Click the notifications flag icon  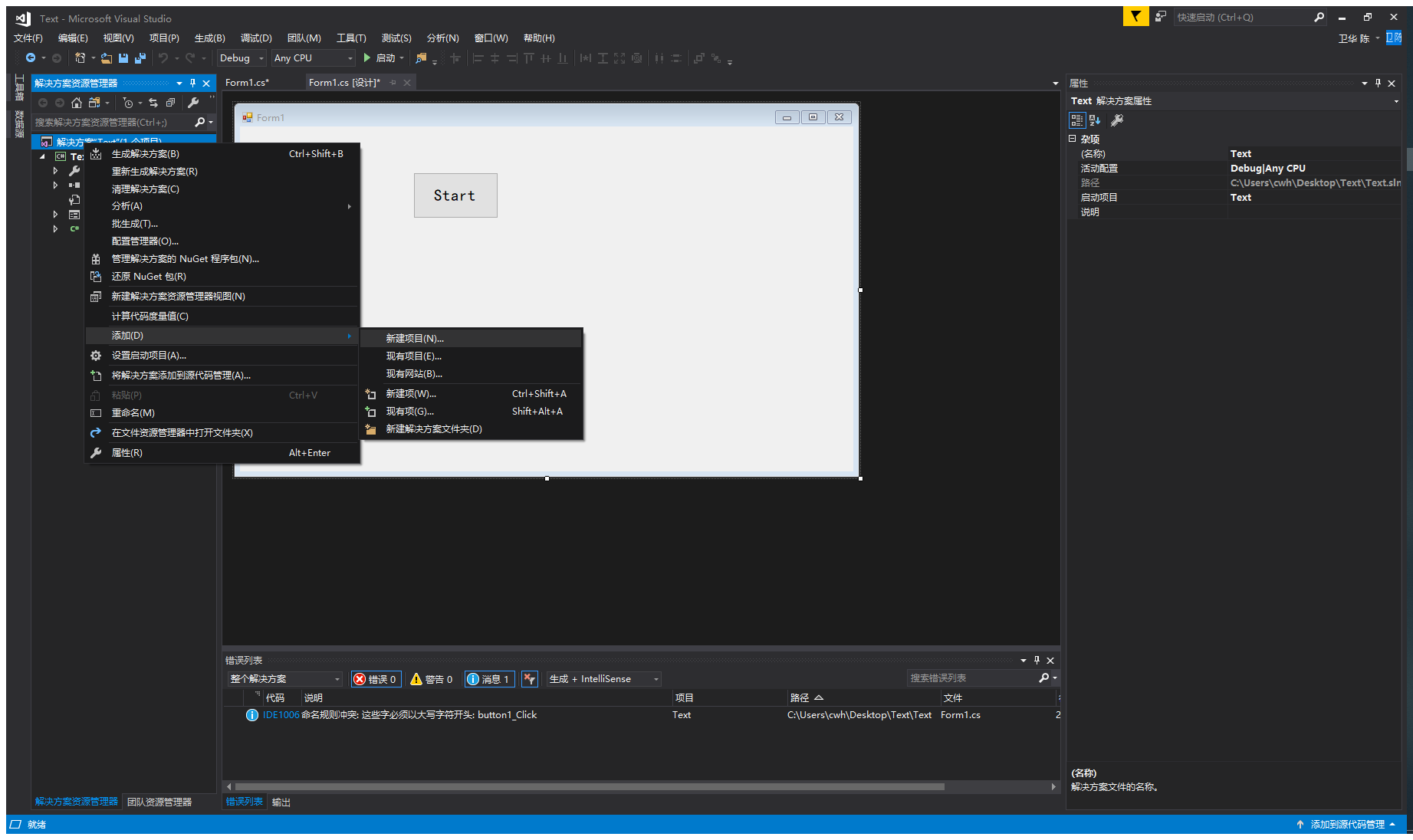(x=1135, y=17)
